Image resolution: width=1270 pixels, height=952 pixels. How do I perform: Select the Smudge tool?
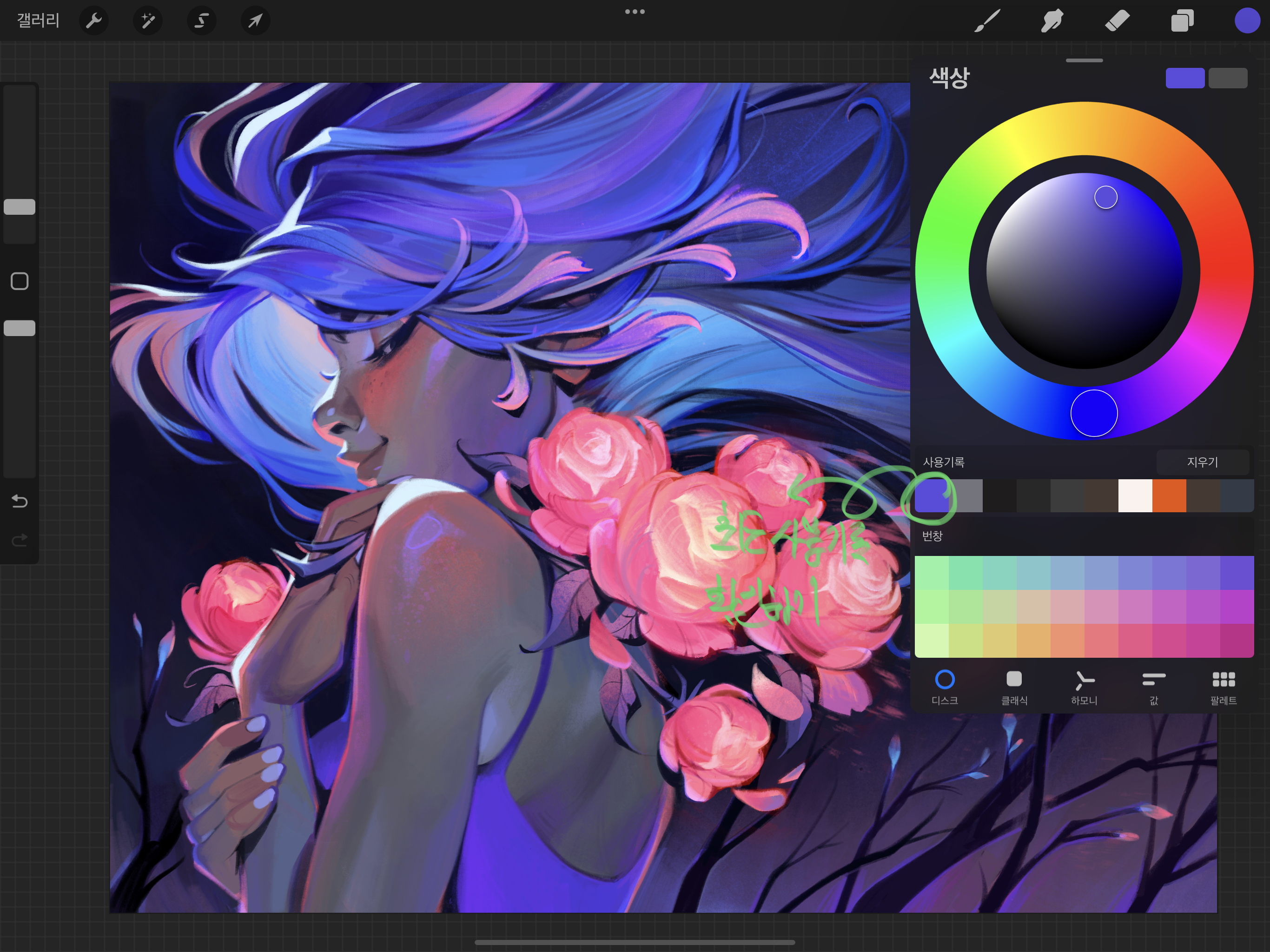click(1052, 21)
